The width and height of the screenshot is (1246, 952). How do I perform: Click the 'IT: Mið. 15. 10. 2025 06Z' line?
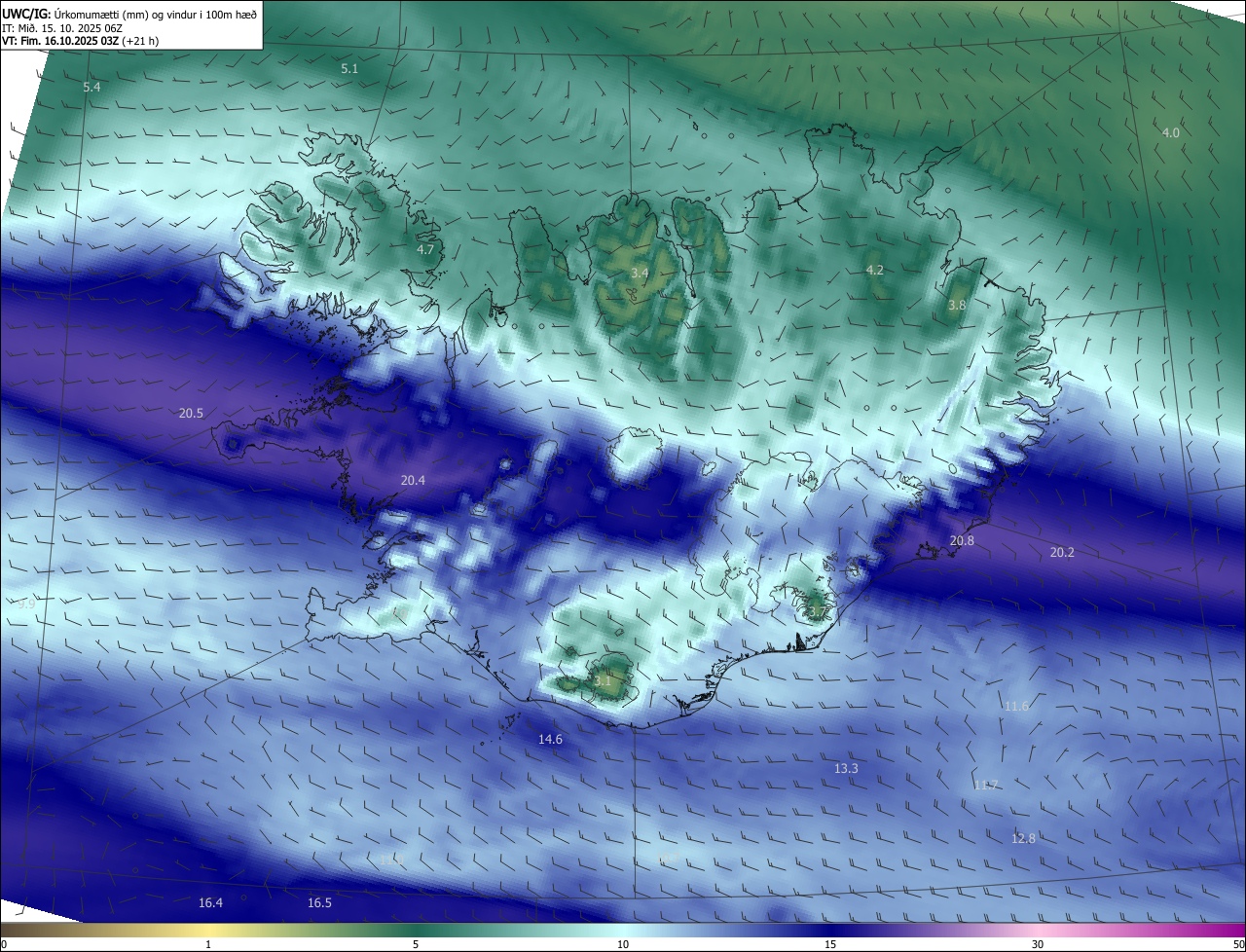click(x=62, y=28)
